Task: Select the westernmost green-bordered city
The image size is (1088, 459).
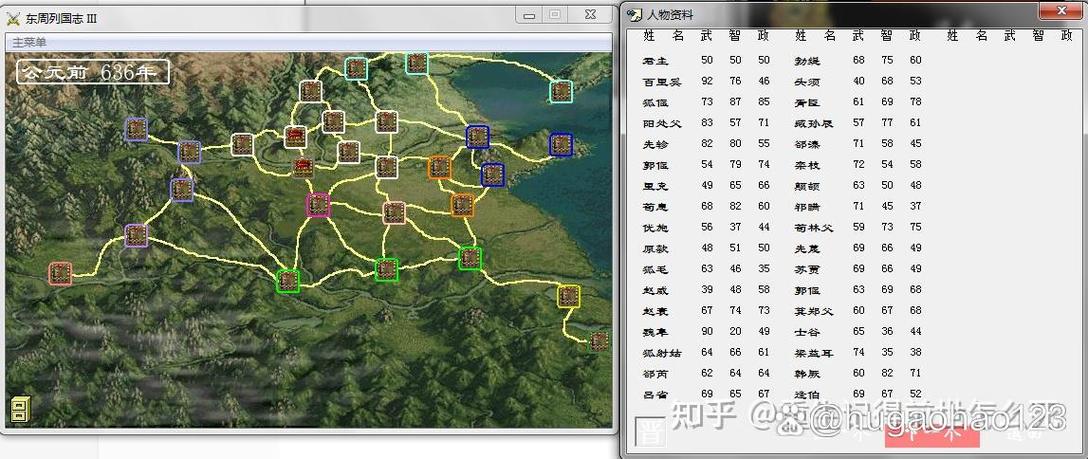Action: click(288, 281)
